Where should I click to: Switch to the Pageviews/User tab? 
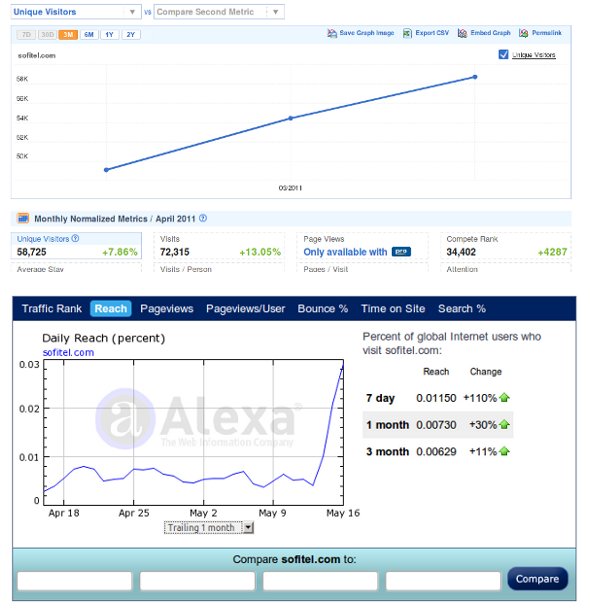tap(246, 309)
